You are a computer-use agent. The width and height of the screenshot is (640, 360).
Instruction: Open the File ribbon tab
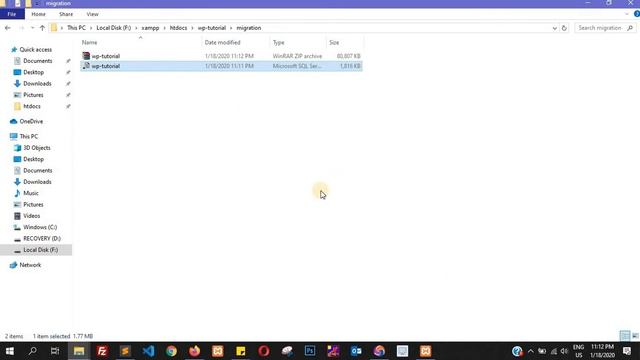pos(12,14)
